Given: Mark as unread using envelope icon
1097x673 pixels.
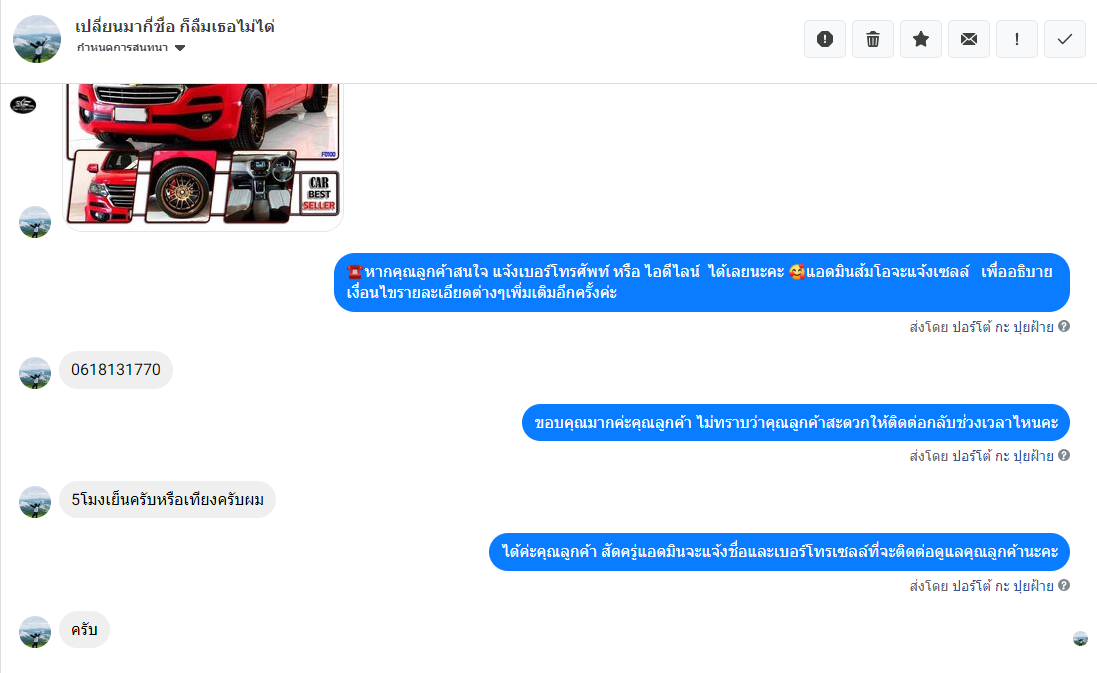Looking at the screenshot, I should coord(968,39).
